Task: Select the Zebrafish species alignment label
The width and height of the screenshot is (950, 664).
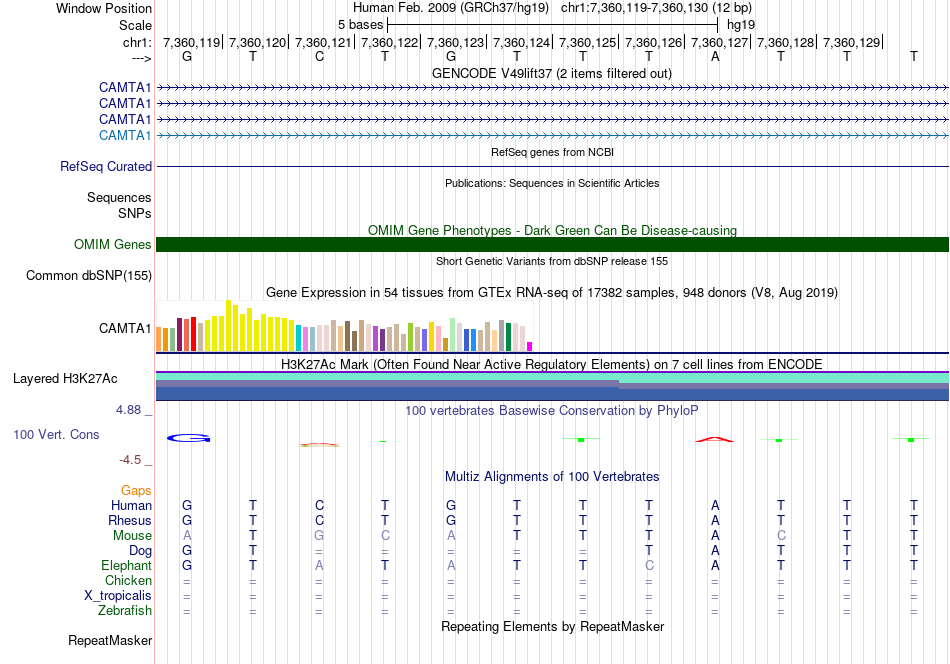Action: pyautogui.click(x=125, y=610)
